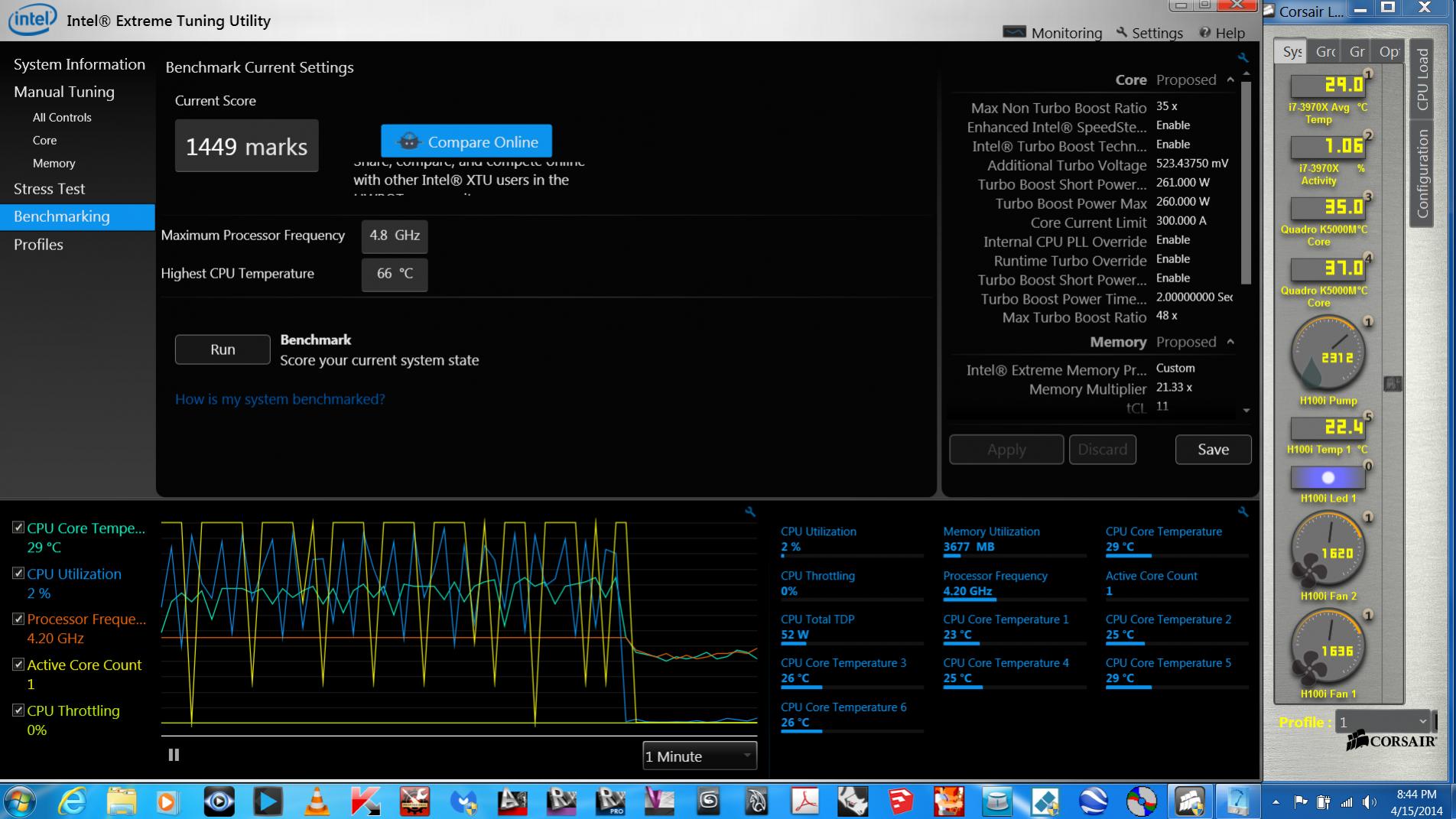
Task: Click down arrow of proposed settings scrollbar
Action: click(1246, 411)
